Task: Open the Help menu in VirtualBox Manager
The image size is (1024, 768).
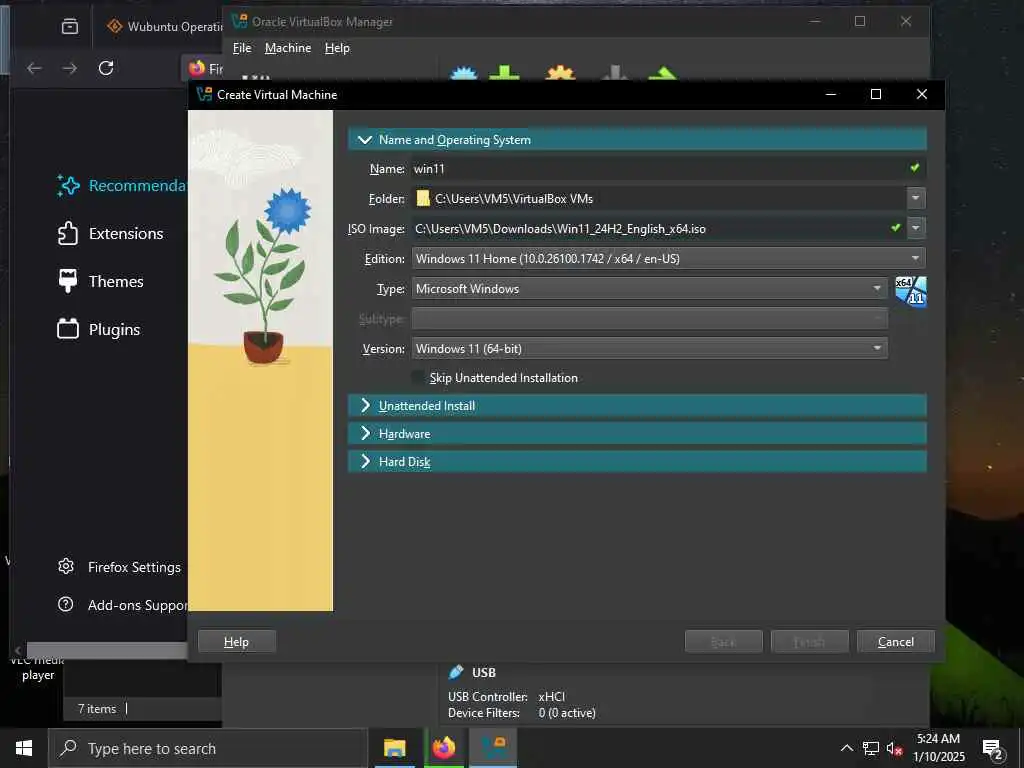Action: 337,48
